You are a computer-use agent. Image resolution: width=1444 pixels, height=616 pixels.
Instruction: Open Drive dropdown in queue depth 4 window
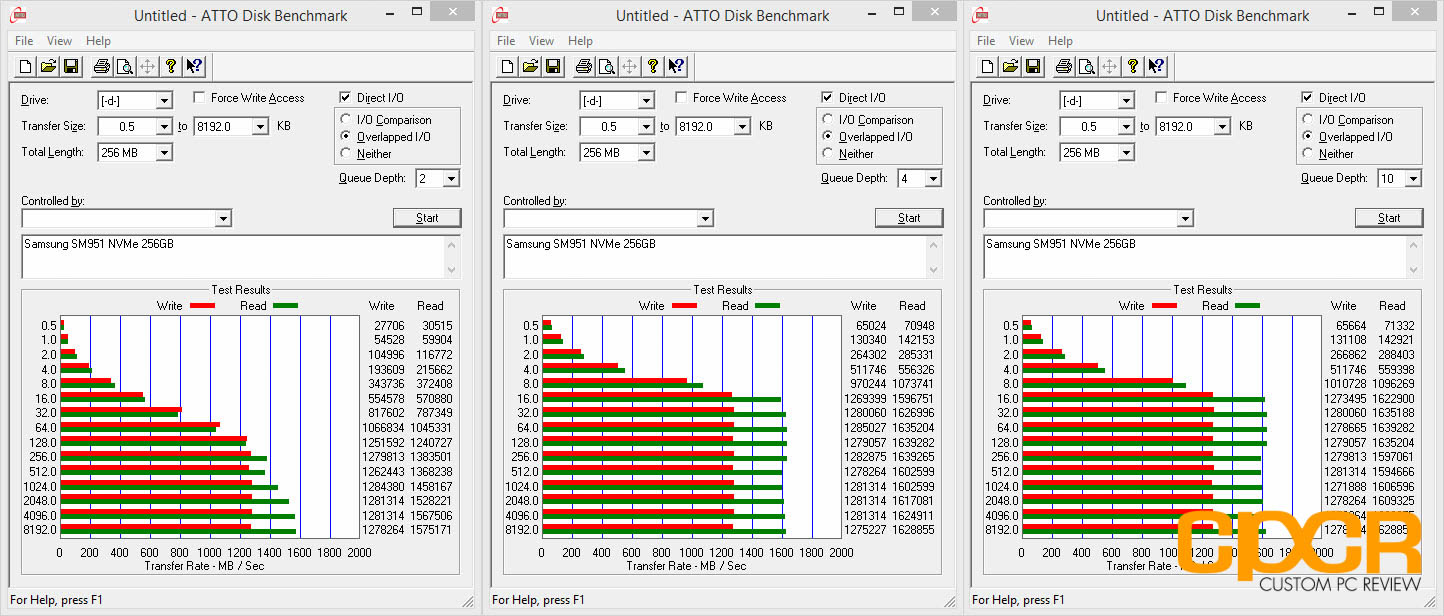pos(646,101)
